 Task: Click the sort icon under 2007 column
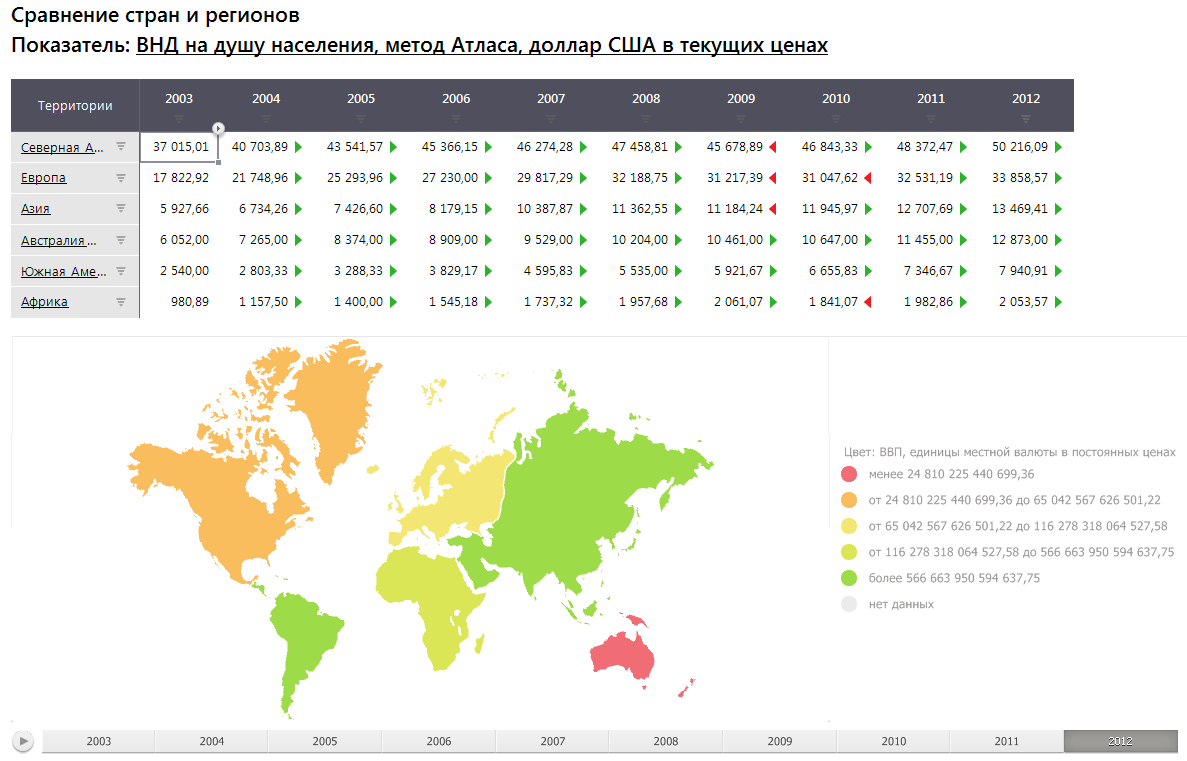(x=551, y=119)
